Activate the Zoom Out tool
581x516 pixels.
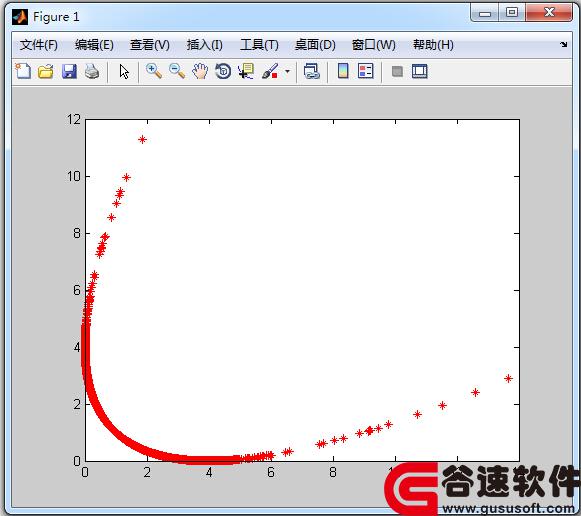tap(177, 71)
